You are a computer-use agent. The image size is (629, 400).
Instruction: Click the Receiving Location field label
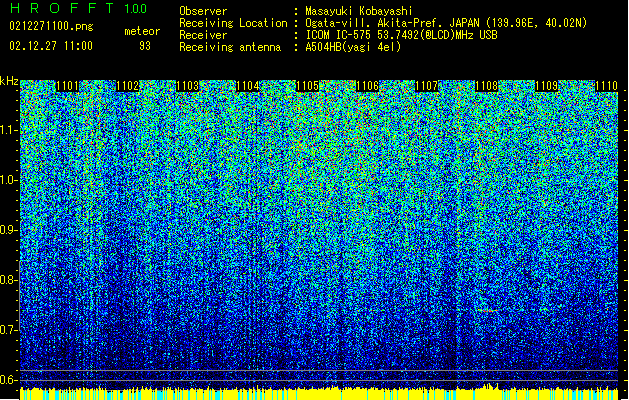[233, 23]
